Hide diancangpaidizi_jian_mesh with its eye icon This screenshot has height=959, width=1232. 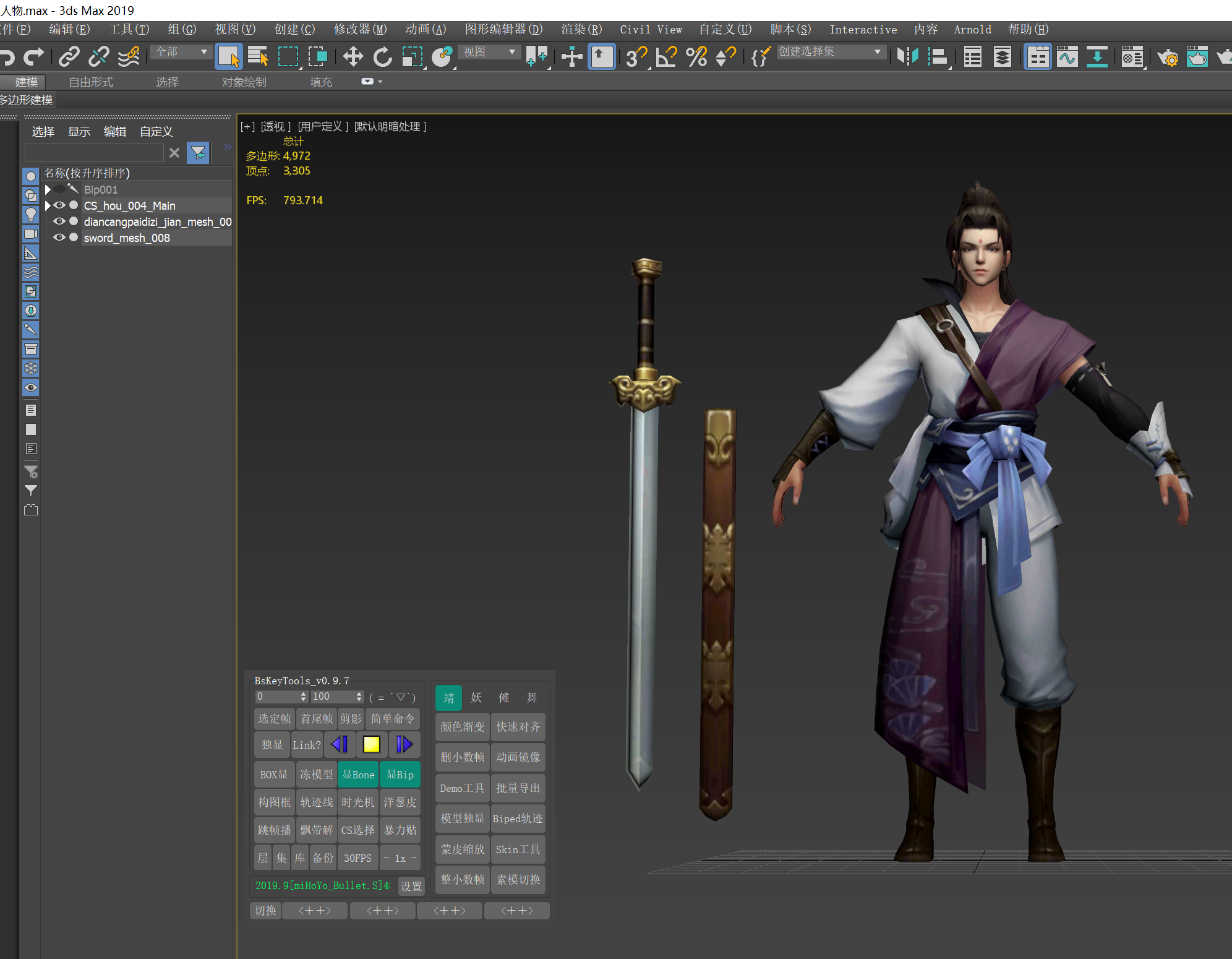pyautogui.click(x=59, y=221)
